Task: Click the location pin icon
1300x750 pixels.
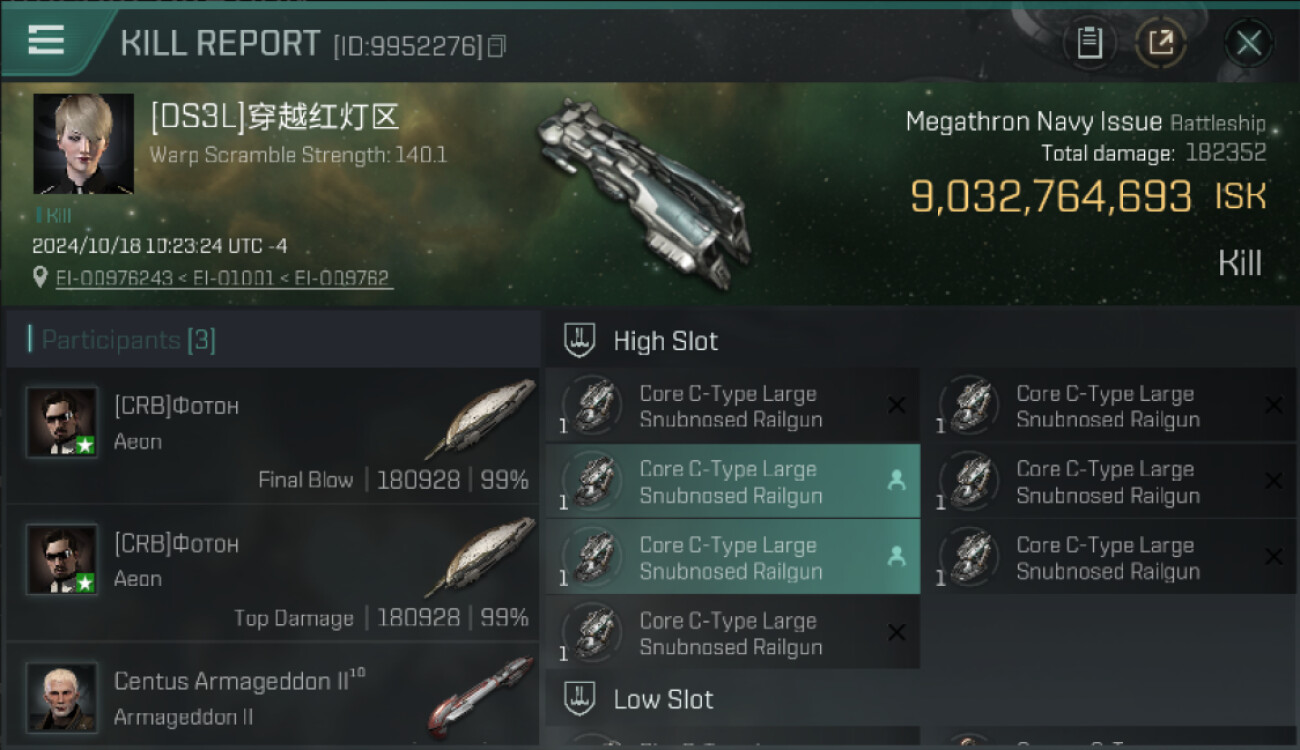Action: tap(40, 277)
